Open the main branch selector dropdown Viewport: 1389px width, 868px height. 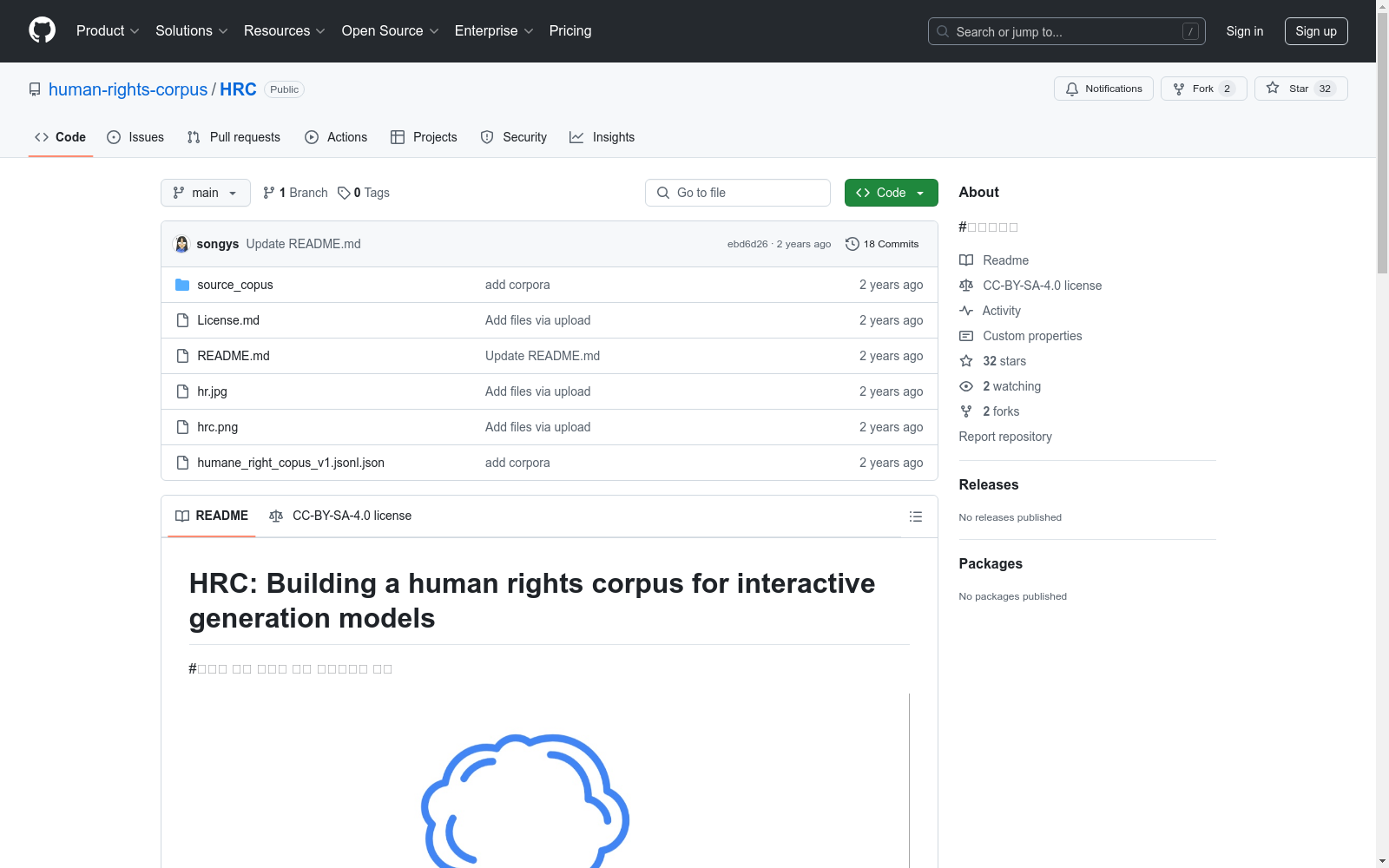(x=206, y=193)
